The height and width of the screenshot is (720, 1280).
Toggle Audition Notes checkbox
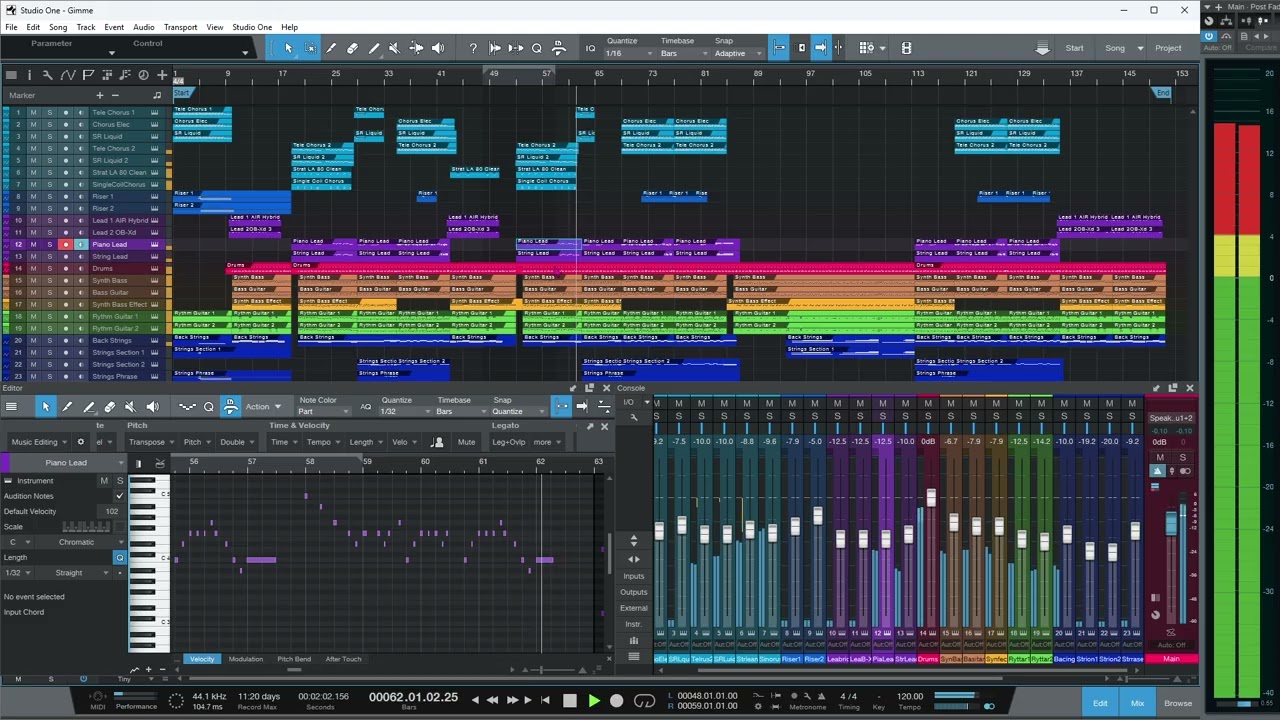[120, 496]
